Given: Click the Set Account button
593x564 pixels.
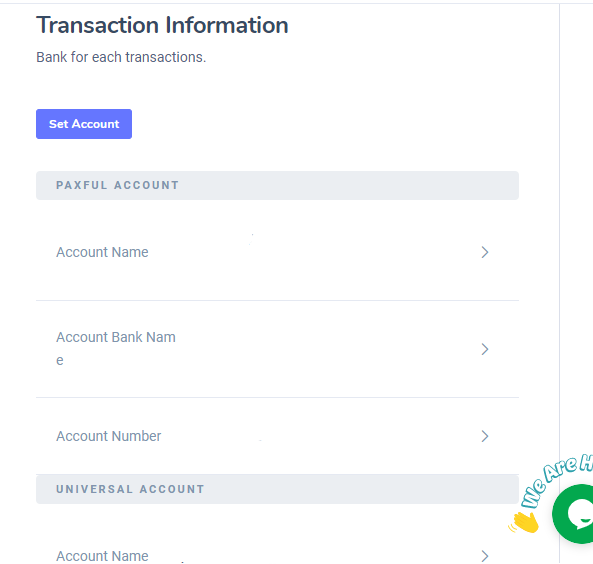Looking at the screenshot, I should 84,124.
